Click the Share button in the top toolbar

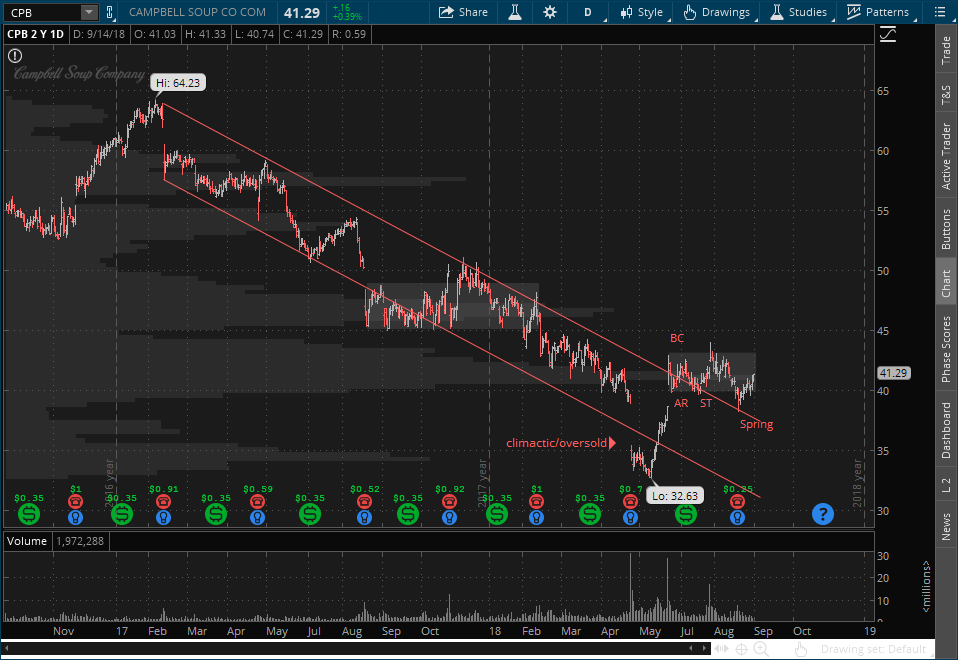click(463, 12)
